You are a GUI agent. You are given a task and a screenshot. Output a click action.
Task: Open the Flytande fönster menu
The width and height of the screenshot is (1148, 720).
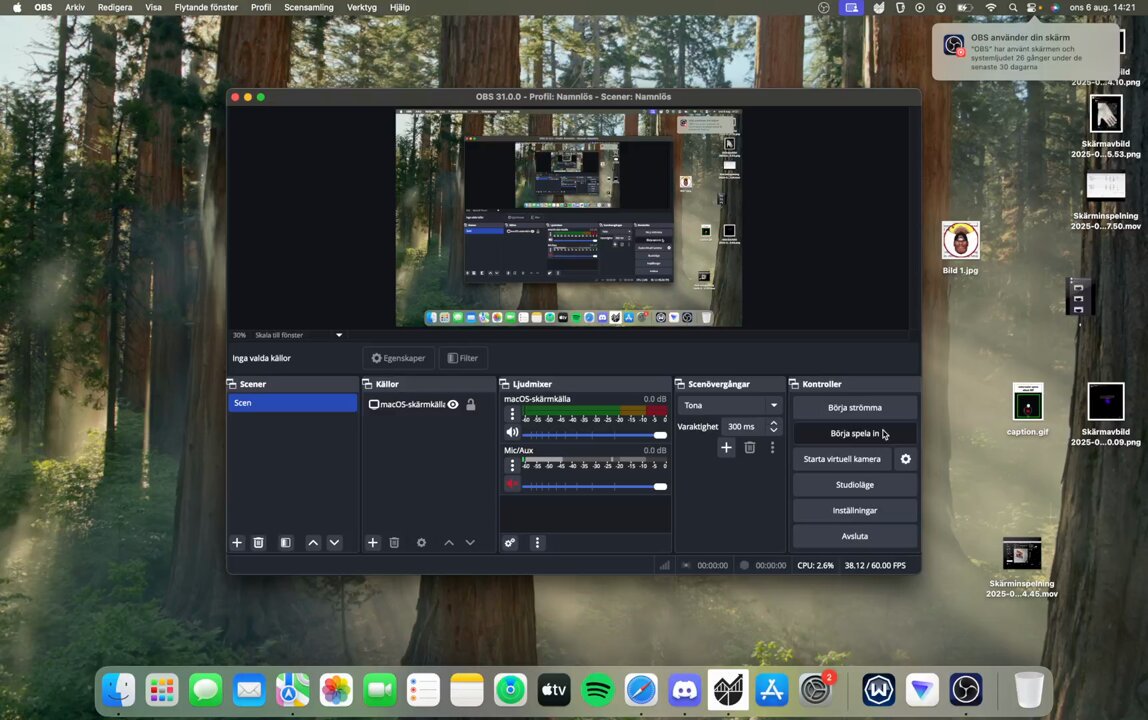pyautogui.click(x=206, y=7)
